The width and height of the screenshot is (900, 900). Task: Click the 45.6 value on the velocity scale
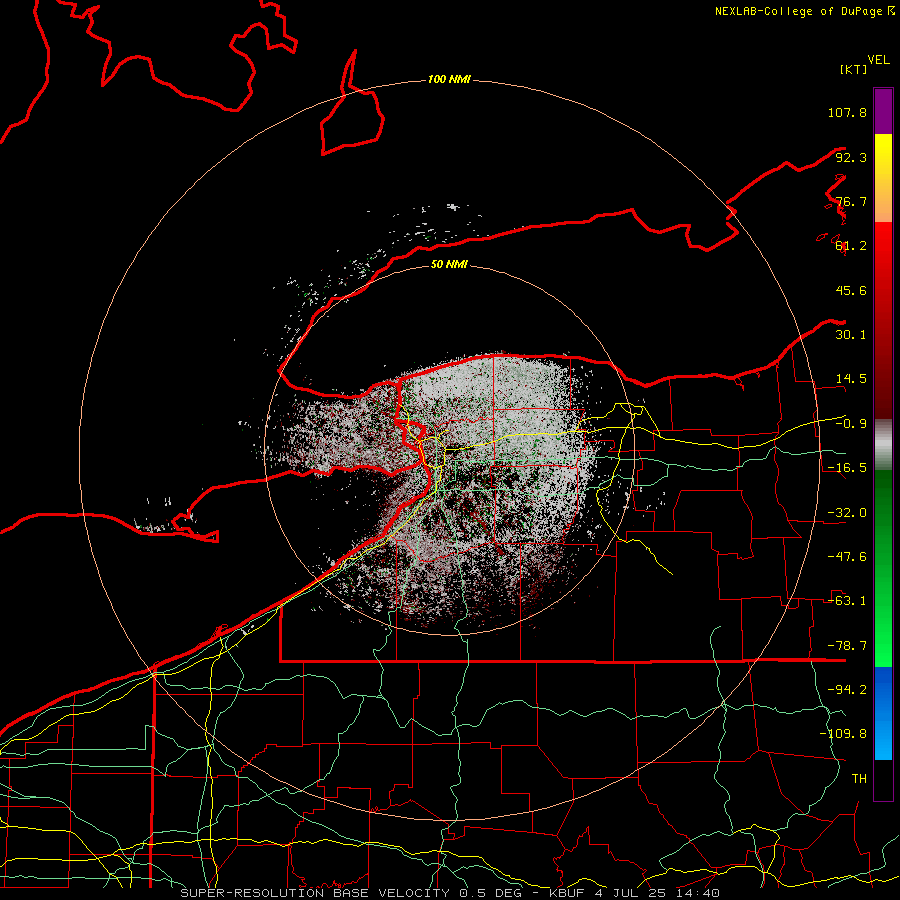851,290
